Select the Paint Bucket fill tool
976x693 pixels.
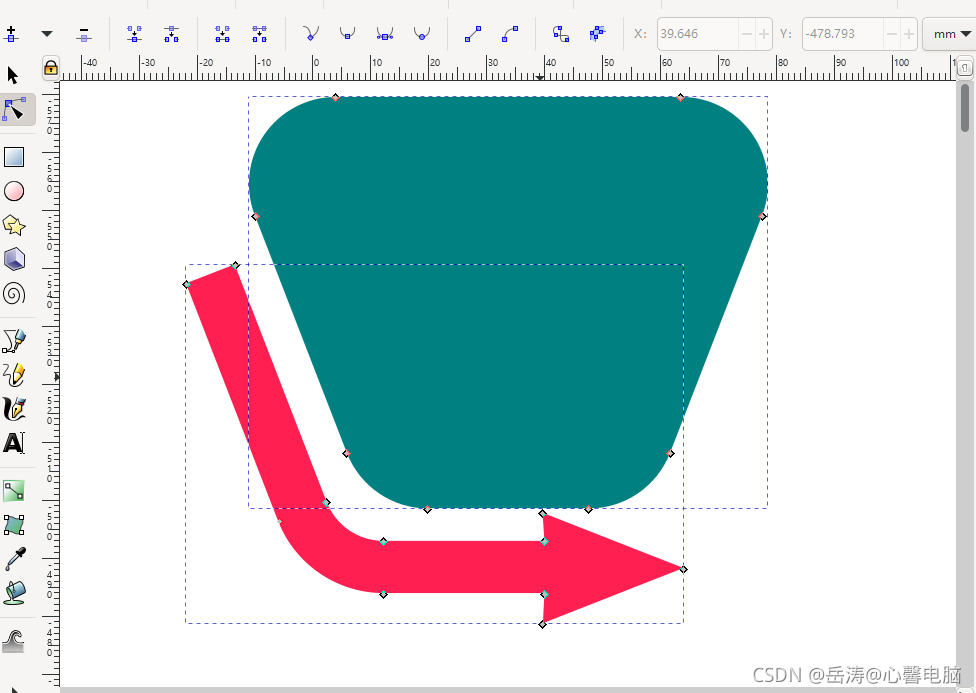click(14, 593)
